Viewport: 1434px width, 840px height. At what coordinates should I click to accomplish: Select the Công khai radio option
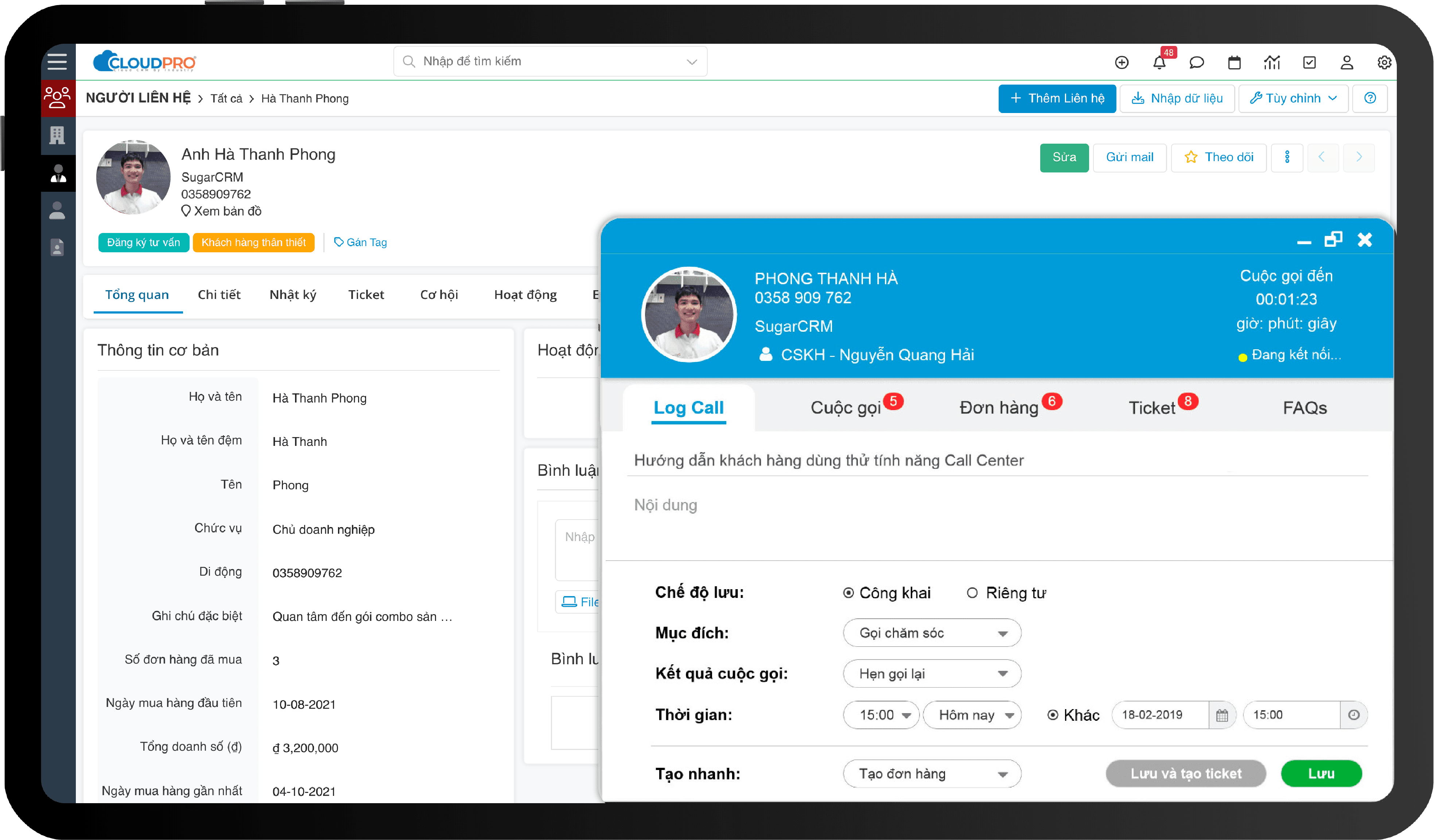[x=848, y=593]
